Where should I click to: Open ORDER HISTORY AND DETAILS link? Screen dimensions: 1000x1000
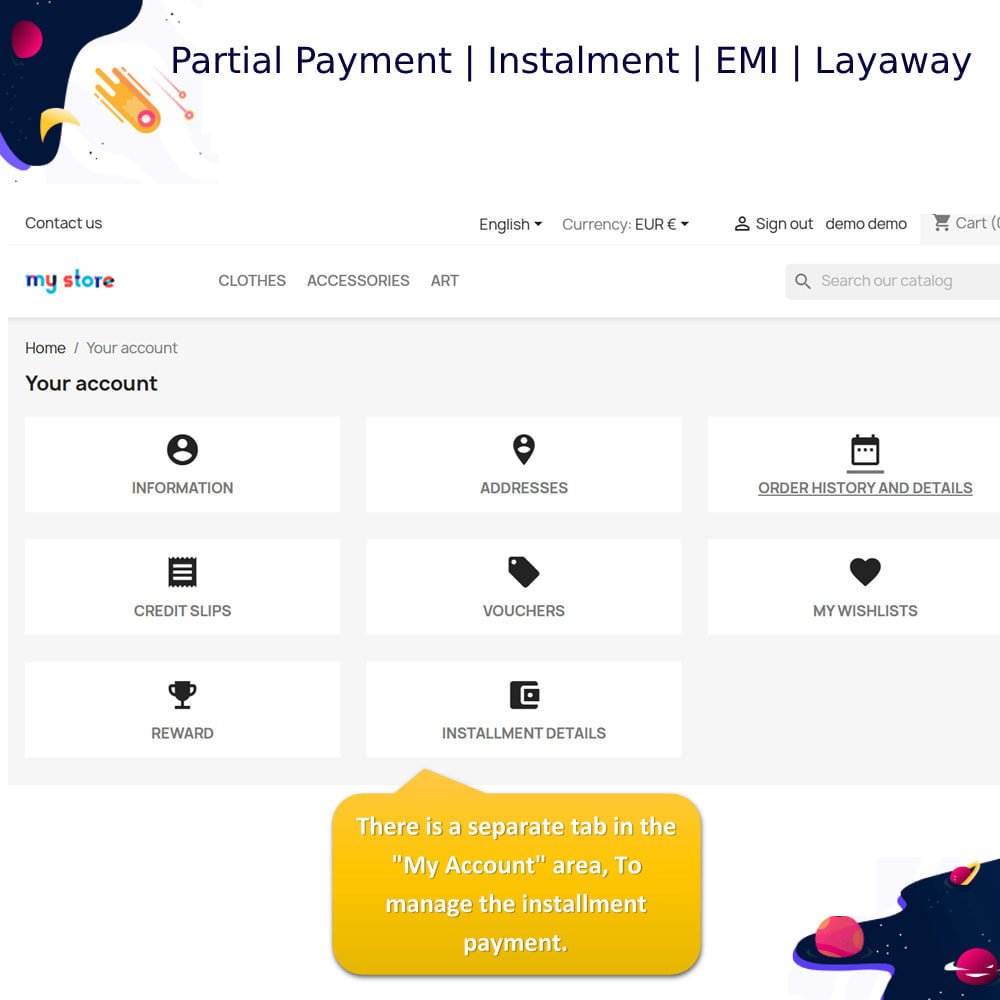coord(865,488)
